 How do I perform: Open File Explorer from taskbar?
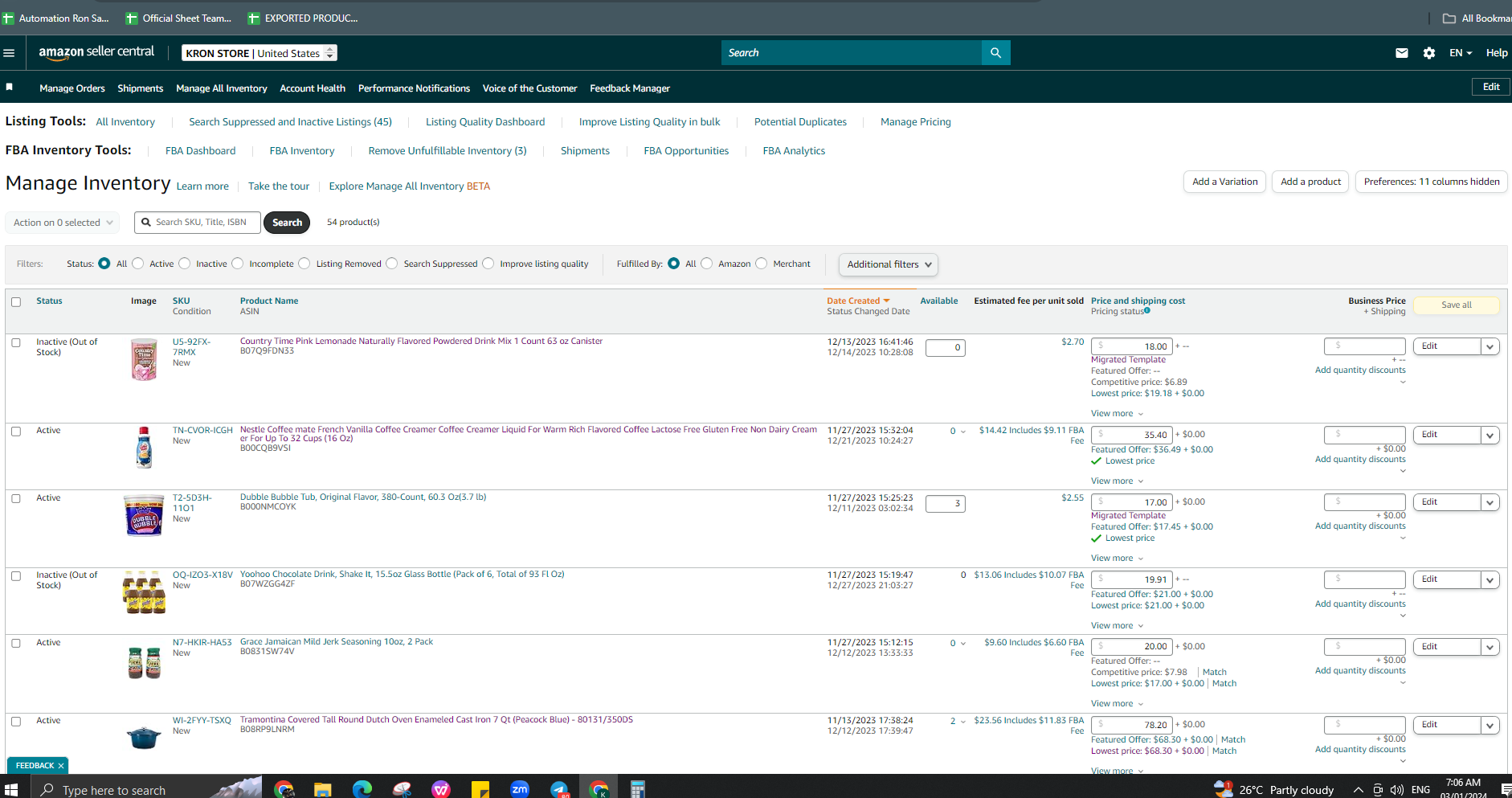tap(323, 790)
